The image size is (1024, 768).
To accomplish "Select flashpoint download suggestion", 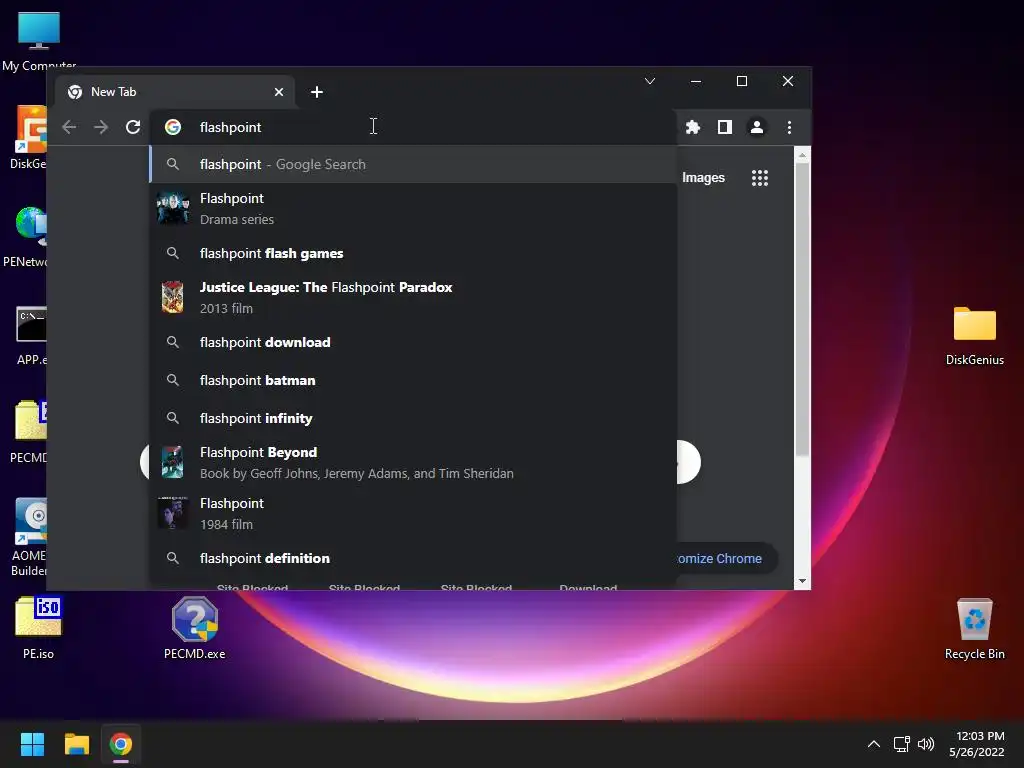I will coord(413,342).
